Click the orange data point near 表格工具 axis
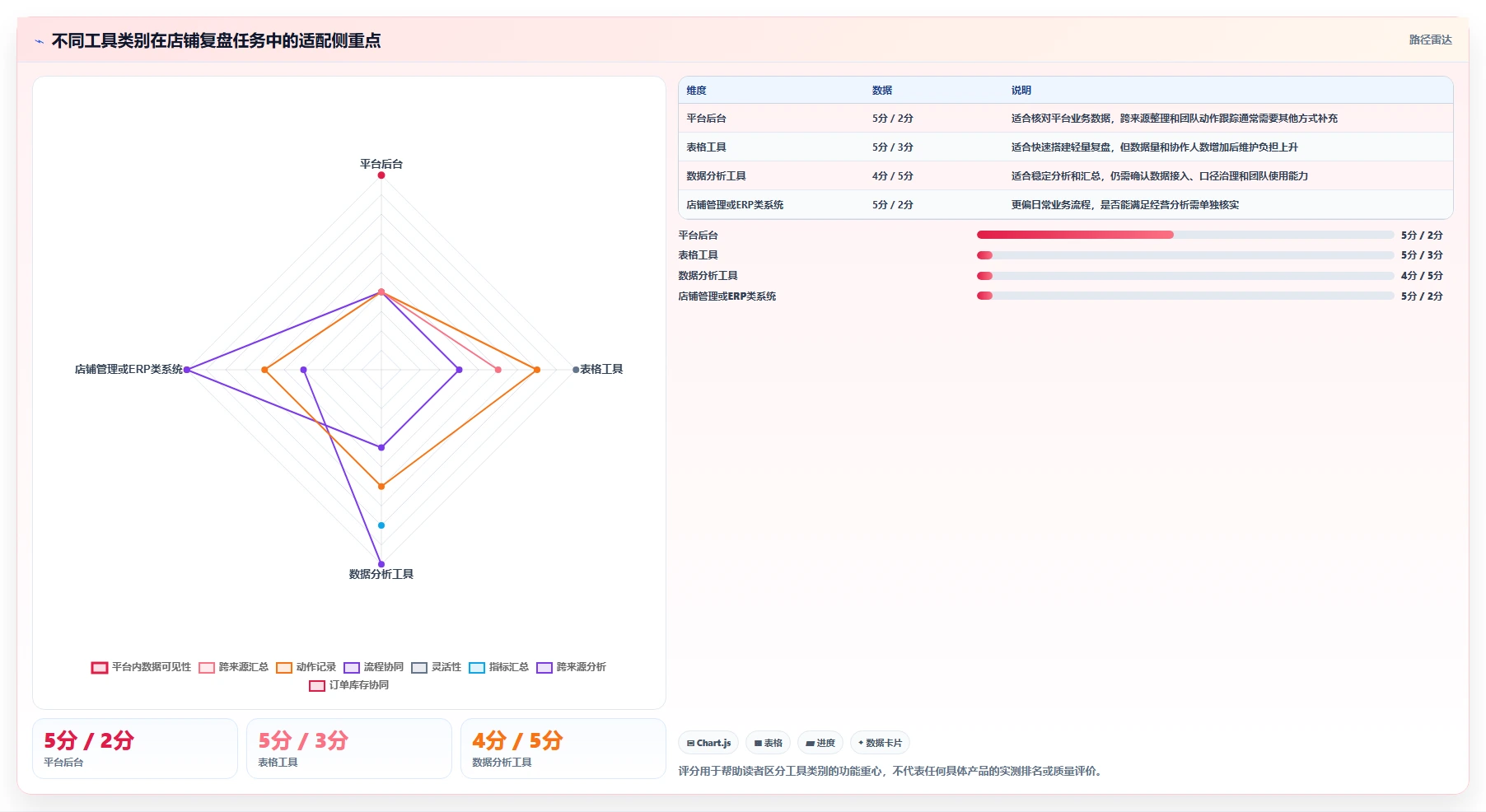This screenshot has width=1486, height=812. (x=537, y=370)
